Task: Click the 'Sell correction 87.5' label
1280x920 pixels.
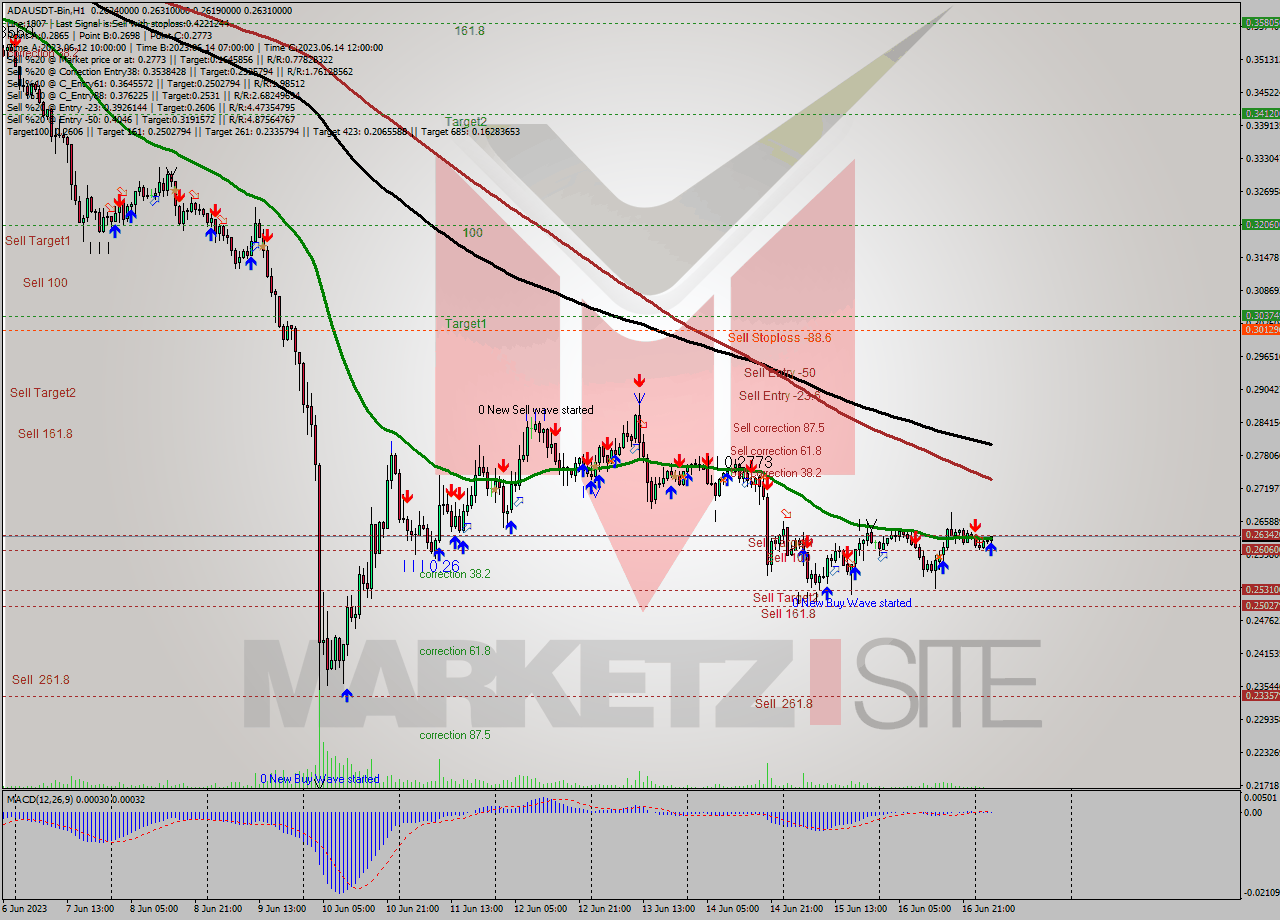Action: click(778, 428)
